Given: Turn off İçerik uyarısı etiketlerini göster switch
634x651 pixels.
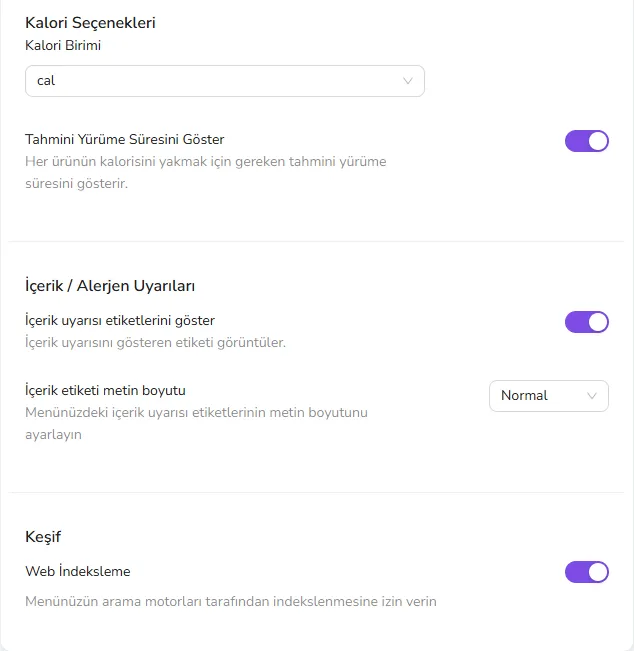Looking at the screenshot, I should click(586, 322).
